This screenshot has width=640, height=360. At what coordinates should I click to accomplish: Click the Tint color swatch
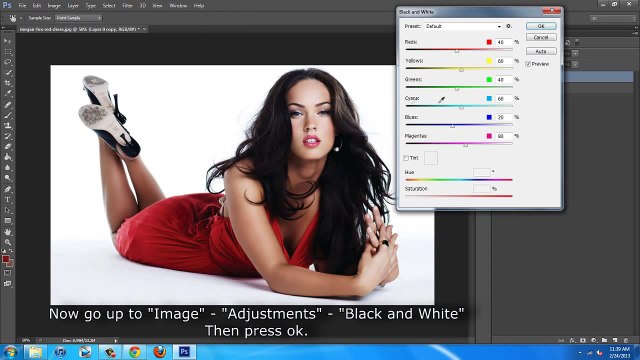pyautogui.click(x=431, y=158)
